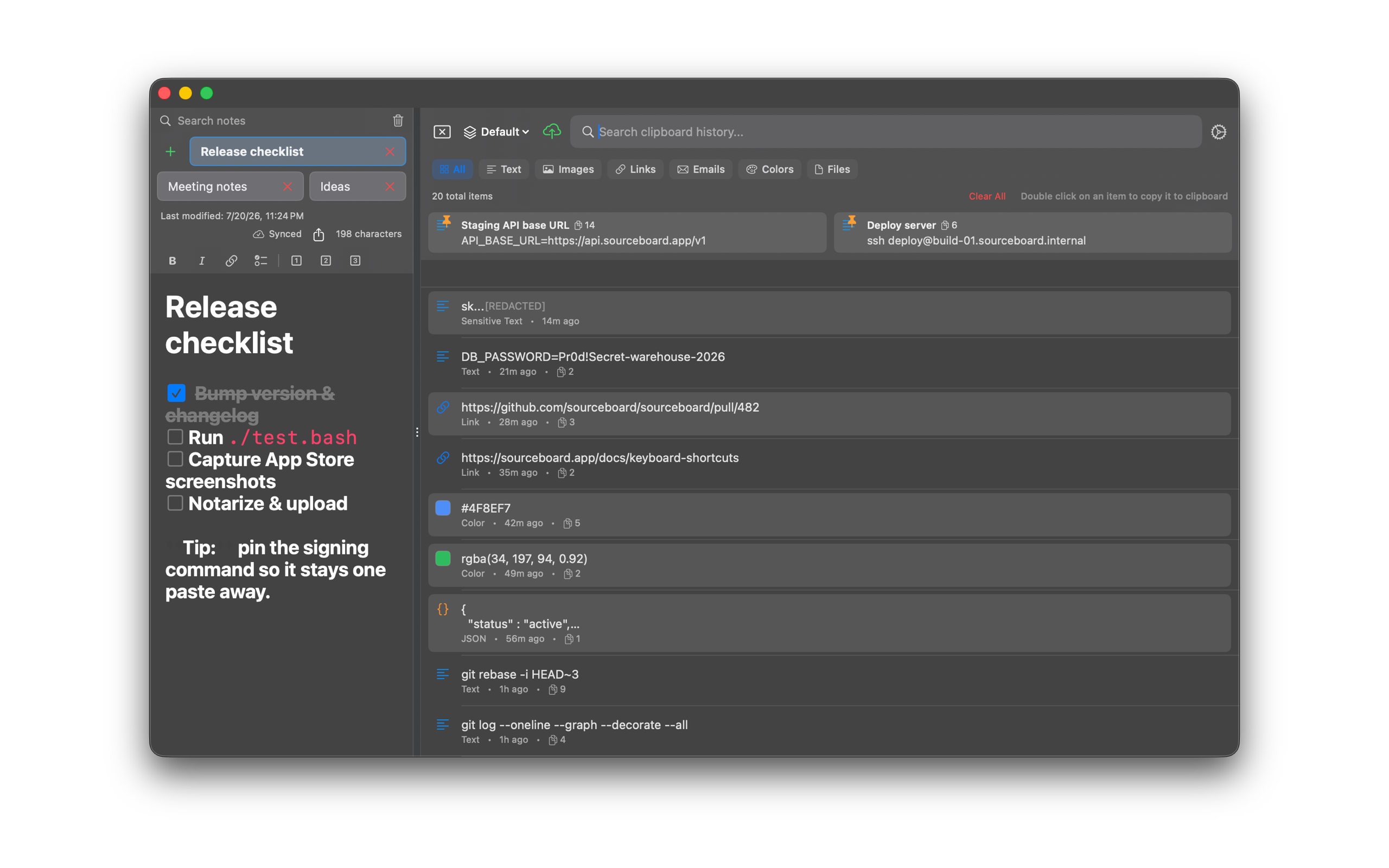1389x868 pixels.
Task: Click the 20 total items label
Action: (x=462, y=196)
